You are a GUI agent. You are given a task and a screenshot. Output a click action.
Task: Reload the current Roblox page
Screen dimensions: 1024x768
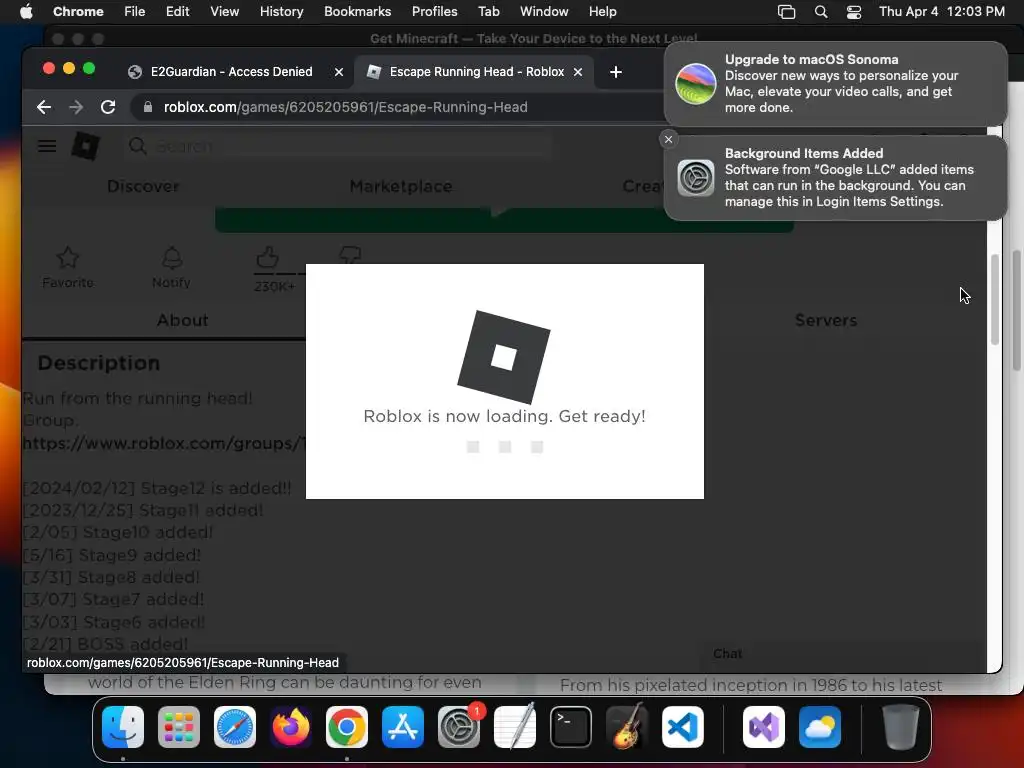pyautogui.click(x=108, y=107)
